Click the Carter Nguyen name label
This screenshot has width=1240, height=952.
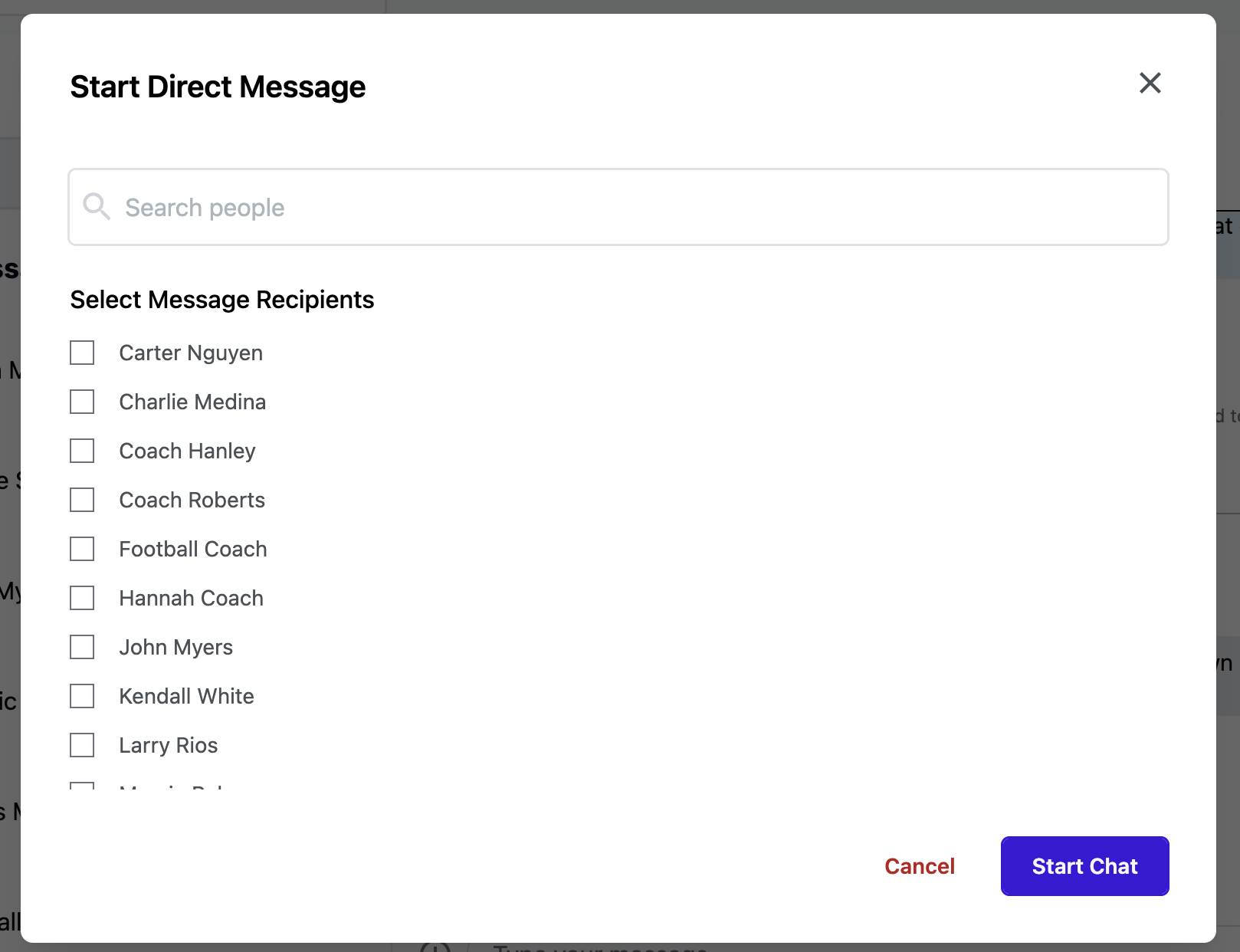[x=191, y=353]
